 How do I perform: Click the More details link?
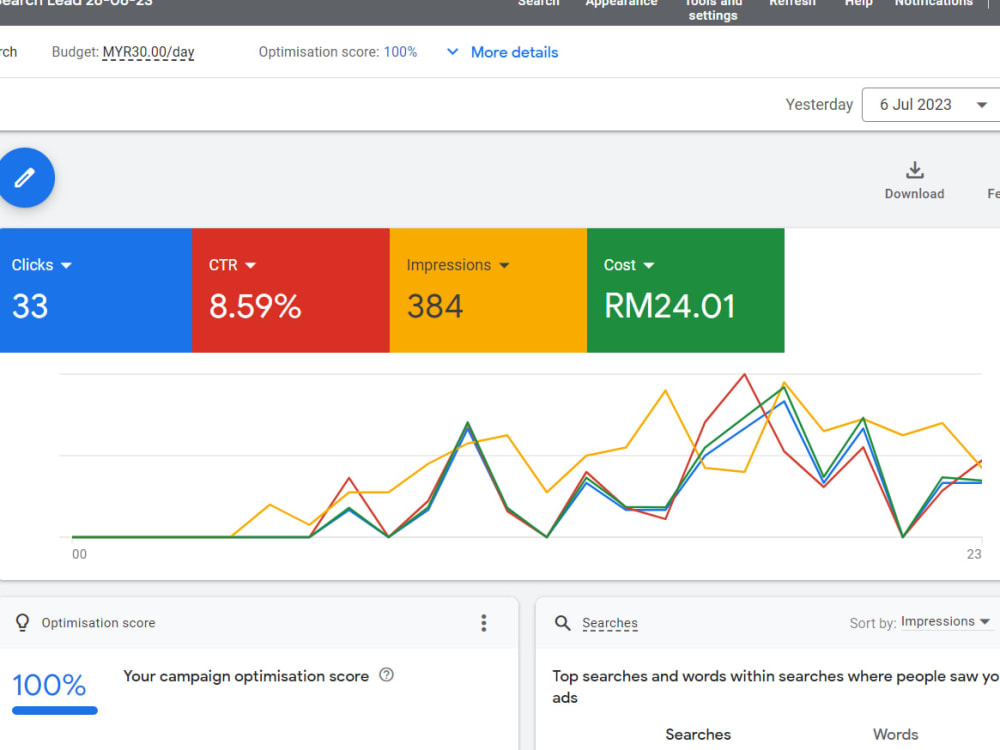[x=513, y=52]
